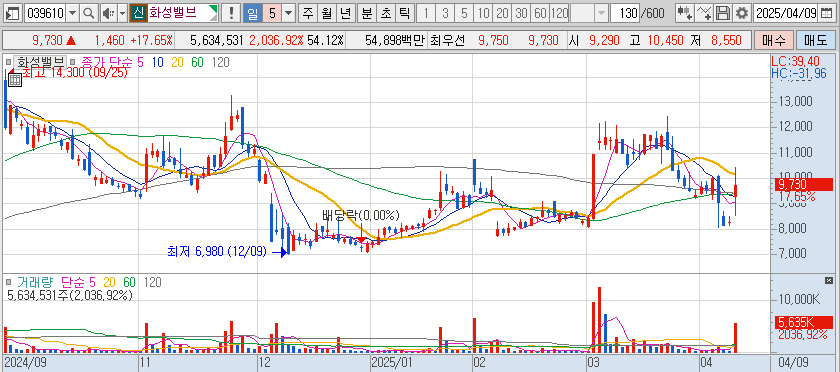This screenshot has width=840, height=372.
Task: Click the 매수 buy button
Action: (x=773, y=40)
